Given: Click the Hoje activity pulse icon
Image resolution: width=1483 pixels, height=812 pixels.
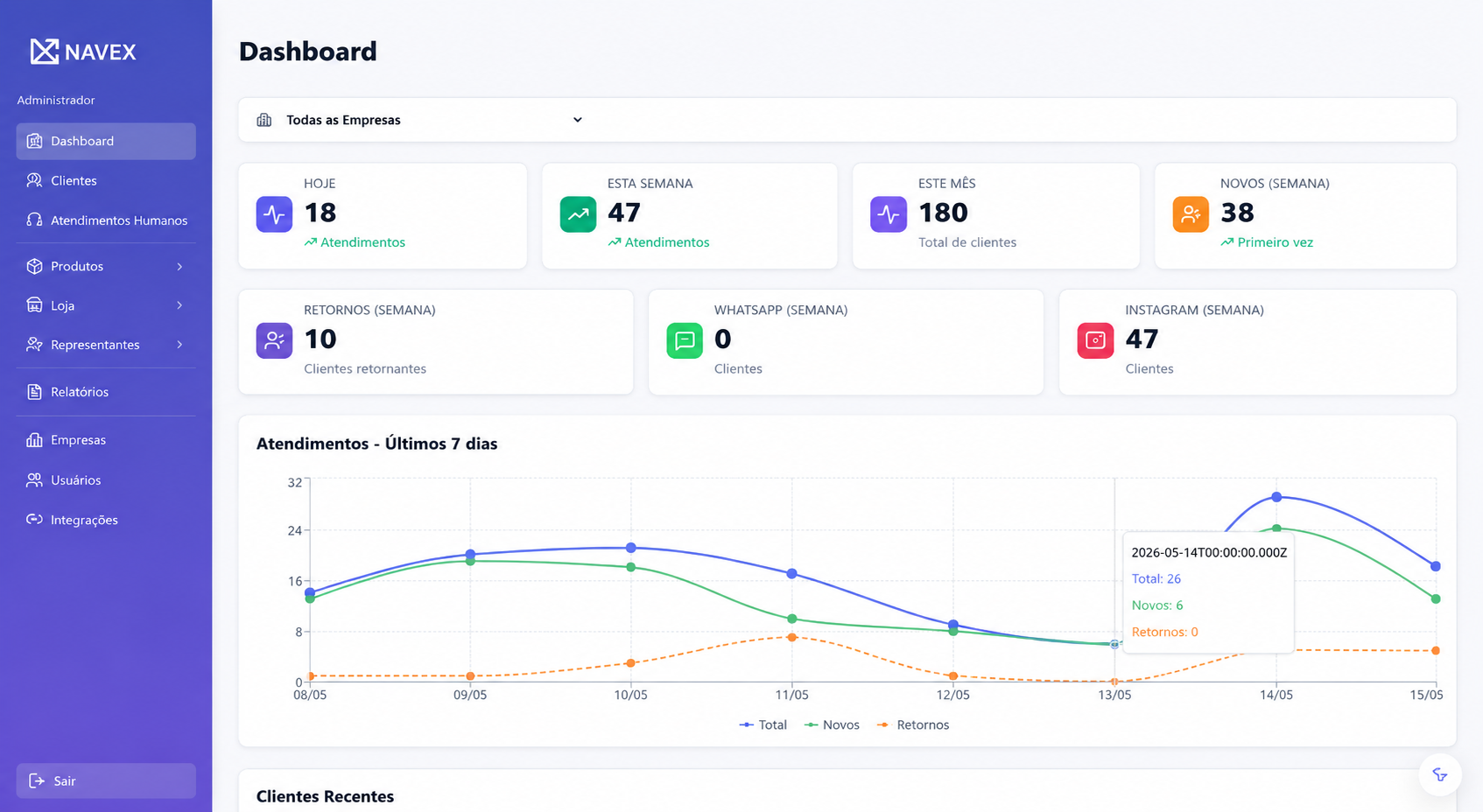Looking at the screenshot, I should 274,214.
